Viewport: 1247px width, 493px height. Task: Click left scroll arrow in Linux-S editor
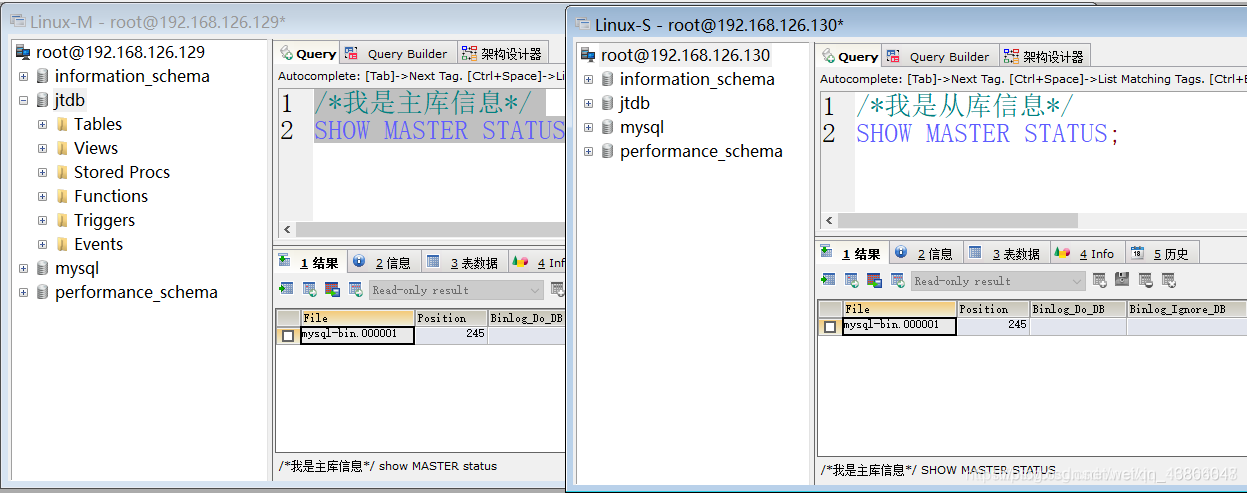[x=829, y=221]
